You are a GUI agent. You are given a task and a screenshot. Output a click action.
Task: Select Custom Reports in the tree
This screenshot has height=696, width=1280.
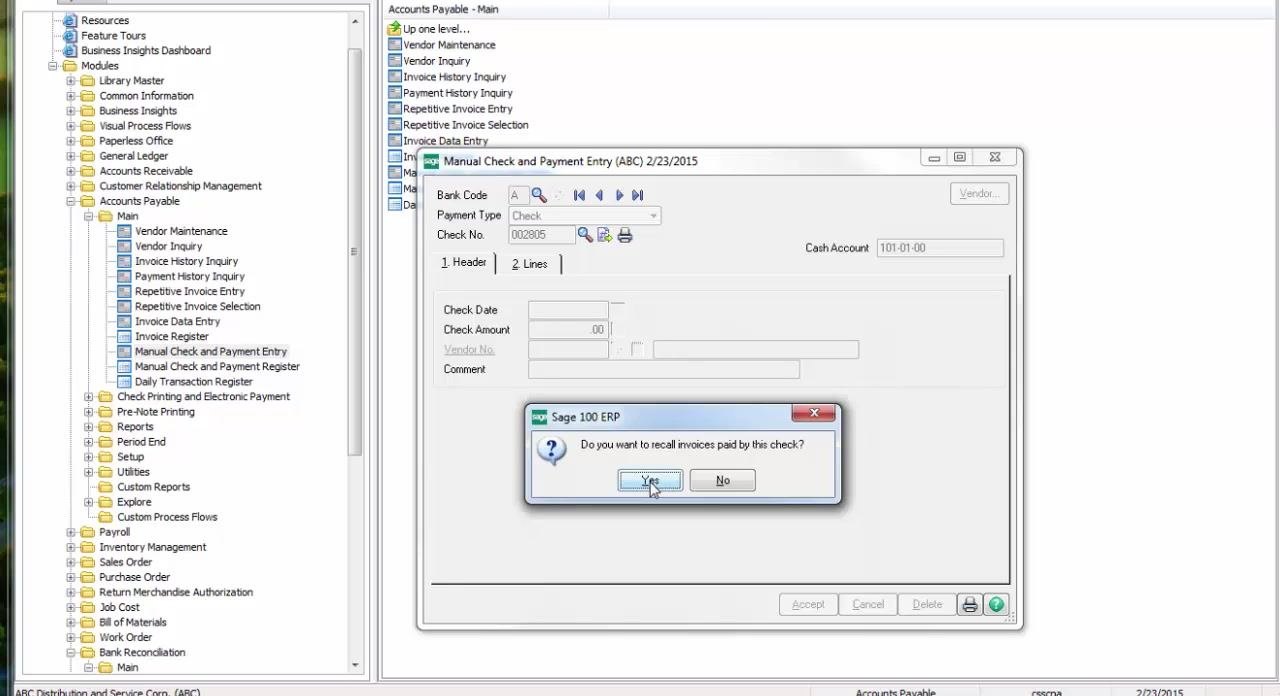point(153,487)
